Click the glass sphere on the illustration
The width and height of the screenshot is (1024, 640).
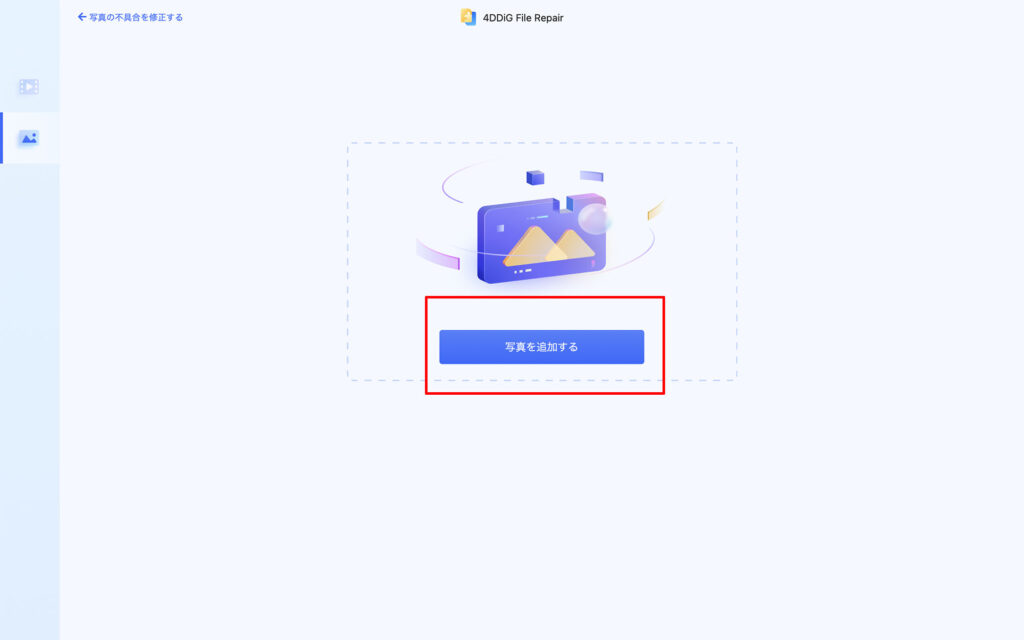[x=594, y=219]
